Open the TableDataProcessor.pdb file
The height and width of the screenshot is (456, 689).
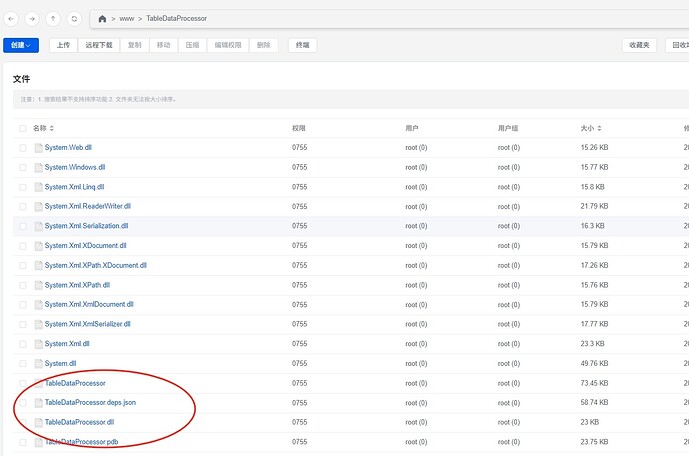(82, 442)
